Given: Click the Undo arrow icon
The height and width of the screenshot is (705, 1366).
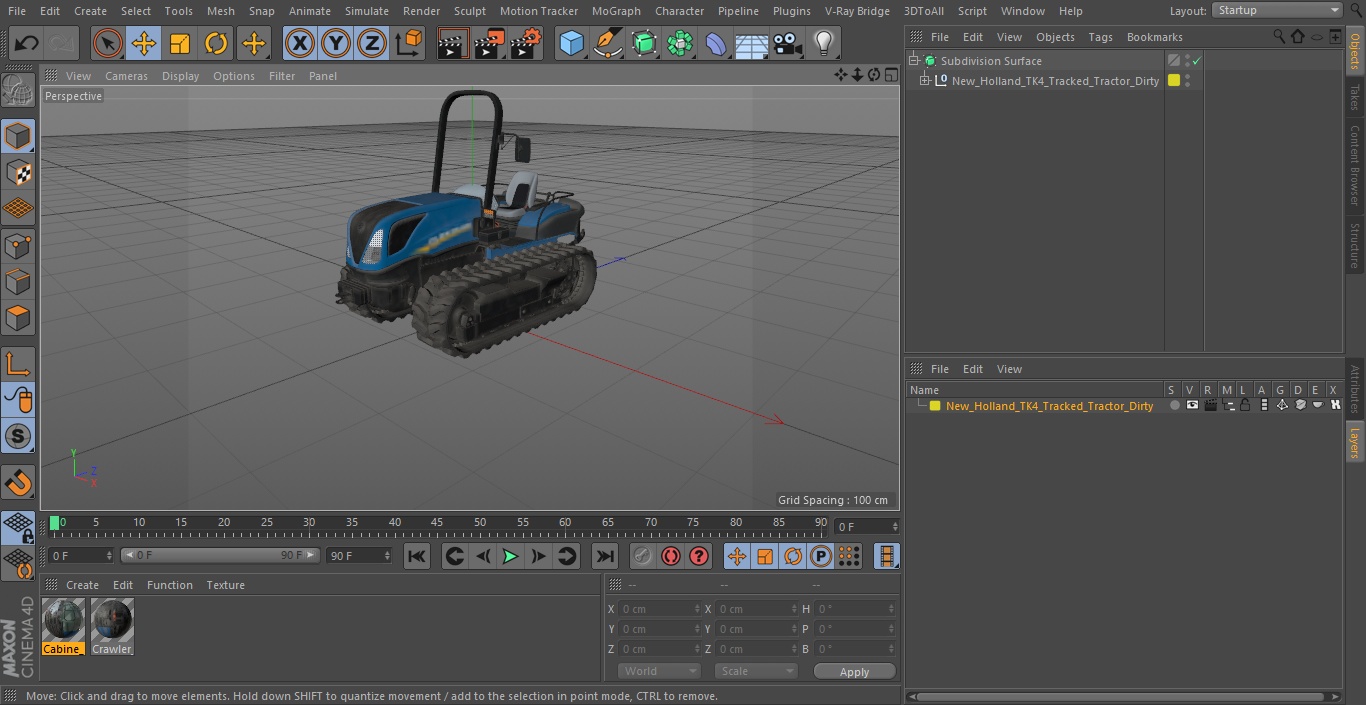Looking at the screenshot, I should 27,43.
